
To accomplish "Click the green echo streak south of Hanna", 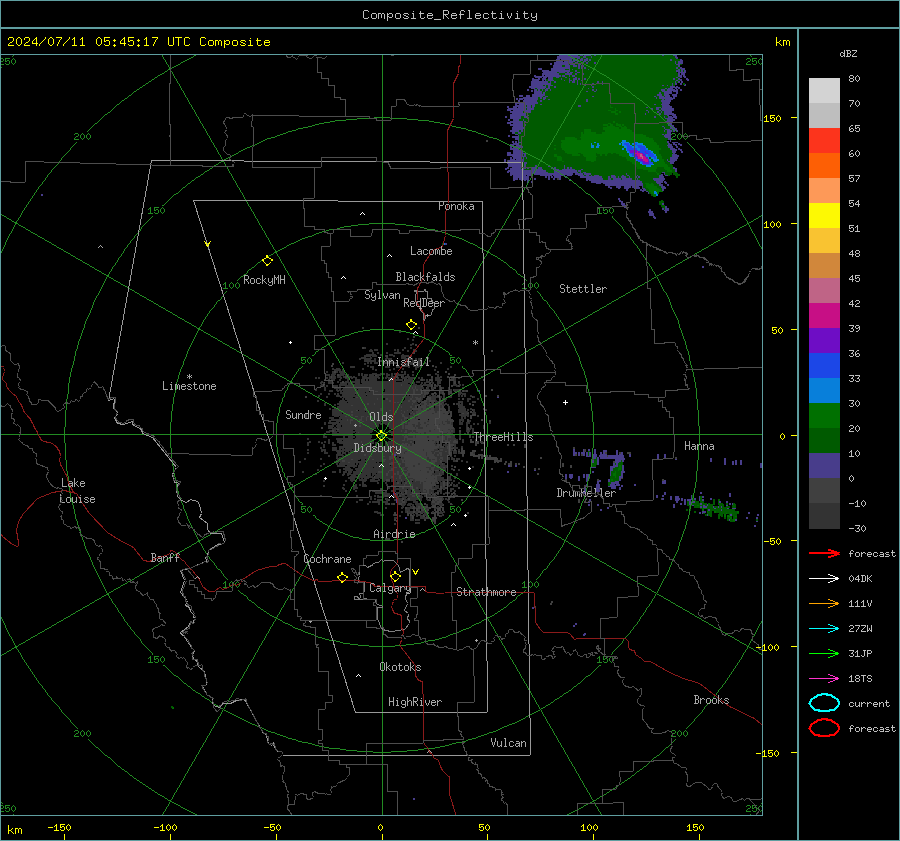I will click(x=715, y=509).
